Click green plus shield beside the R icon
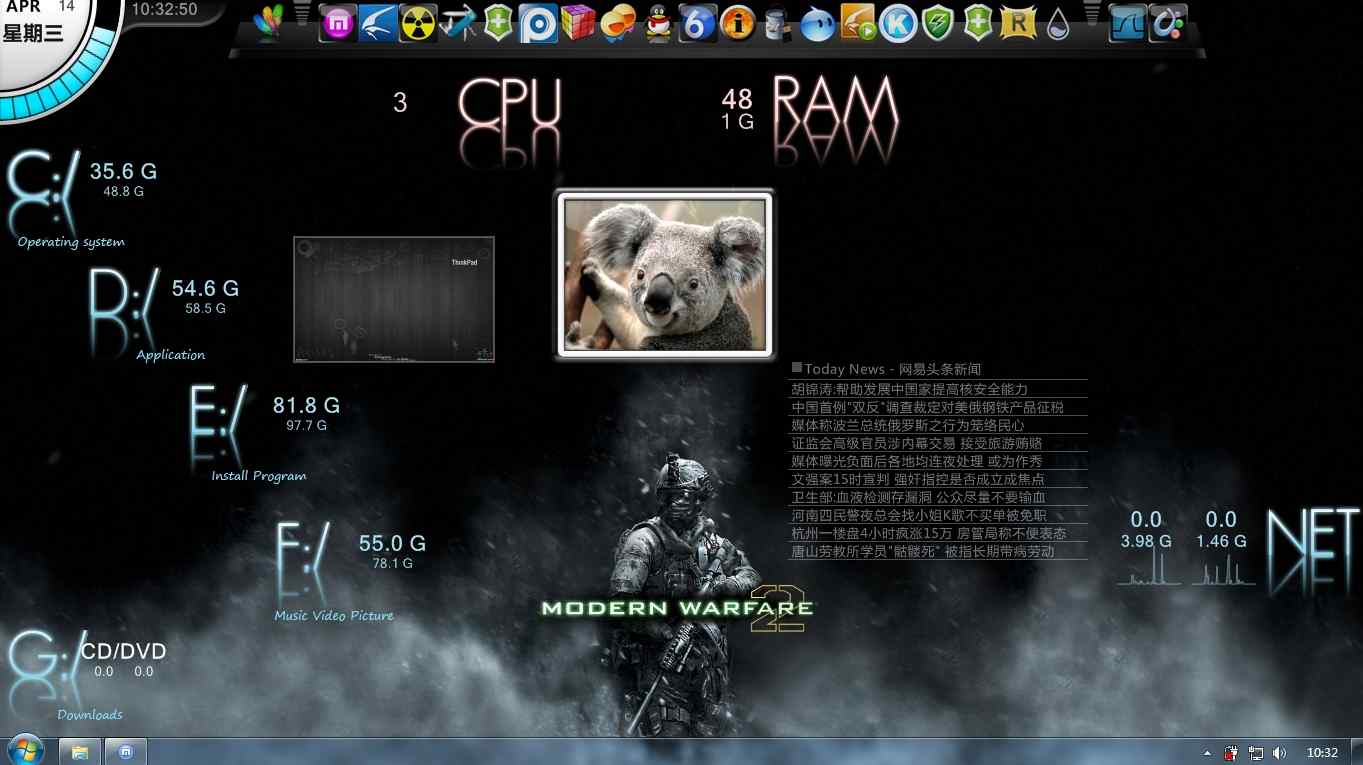Viewport: 1363px width, 765px height. 978,23
